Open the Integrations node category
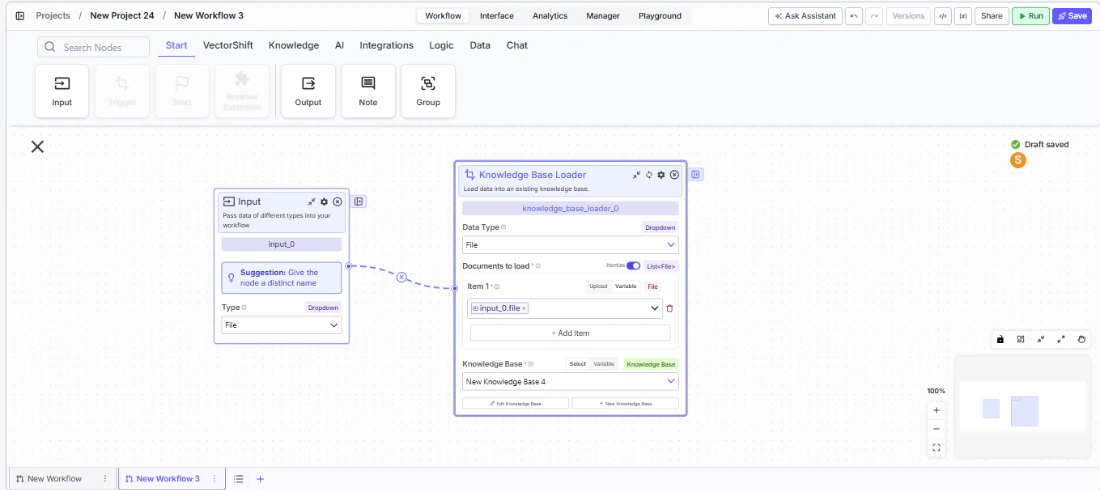 click(387, 46)
